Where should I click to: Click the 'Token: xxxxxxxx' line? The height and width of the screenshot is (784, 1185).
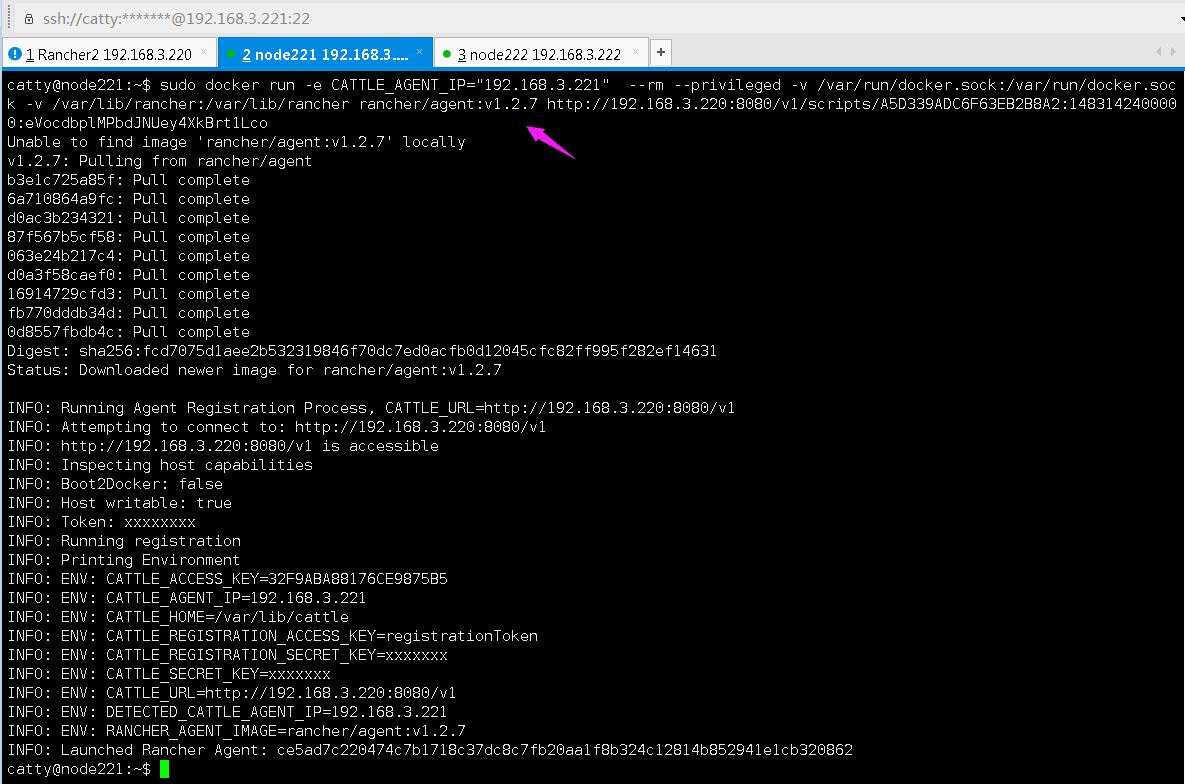coord(101,522)
